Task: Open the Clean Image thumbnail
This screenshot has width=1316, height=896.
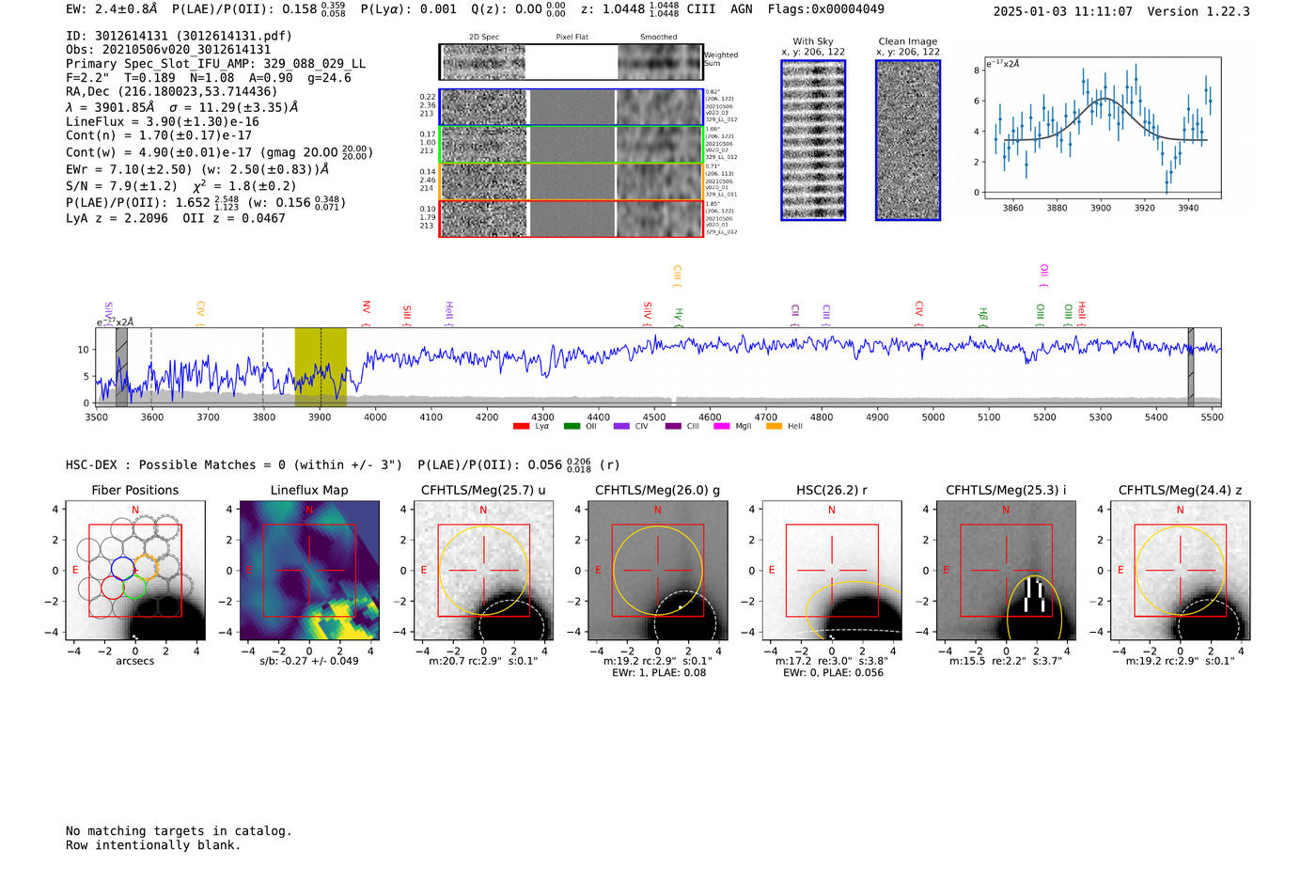Action: [908, 140]
